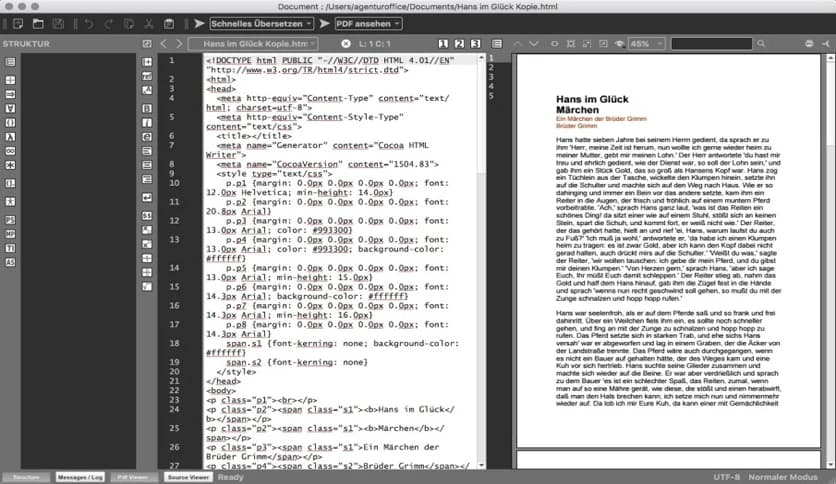Run the Schnelles Übersetzen arrow button
This screenshot has width=836, height=484.
pos(199,23)
